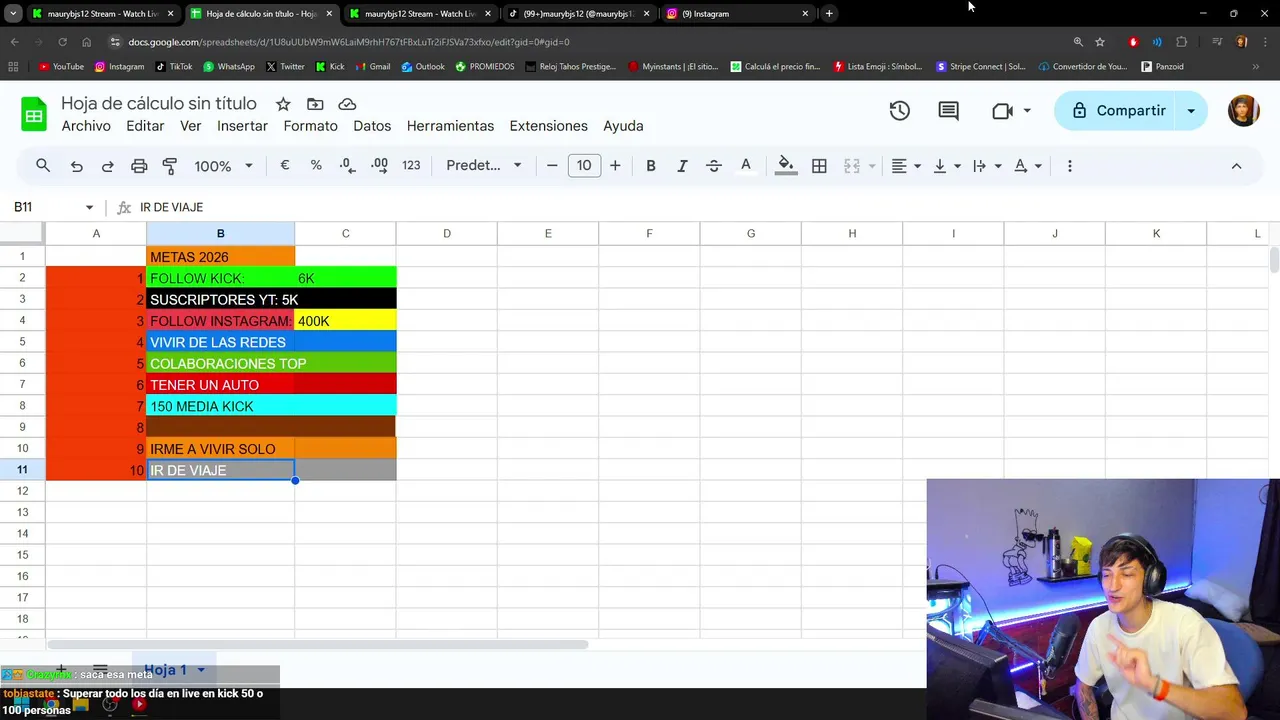
Task: Format selection as euro currency
Action: point(285,166)
